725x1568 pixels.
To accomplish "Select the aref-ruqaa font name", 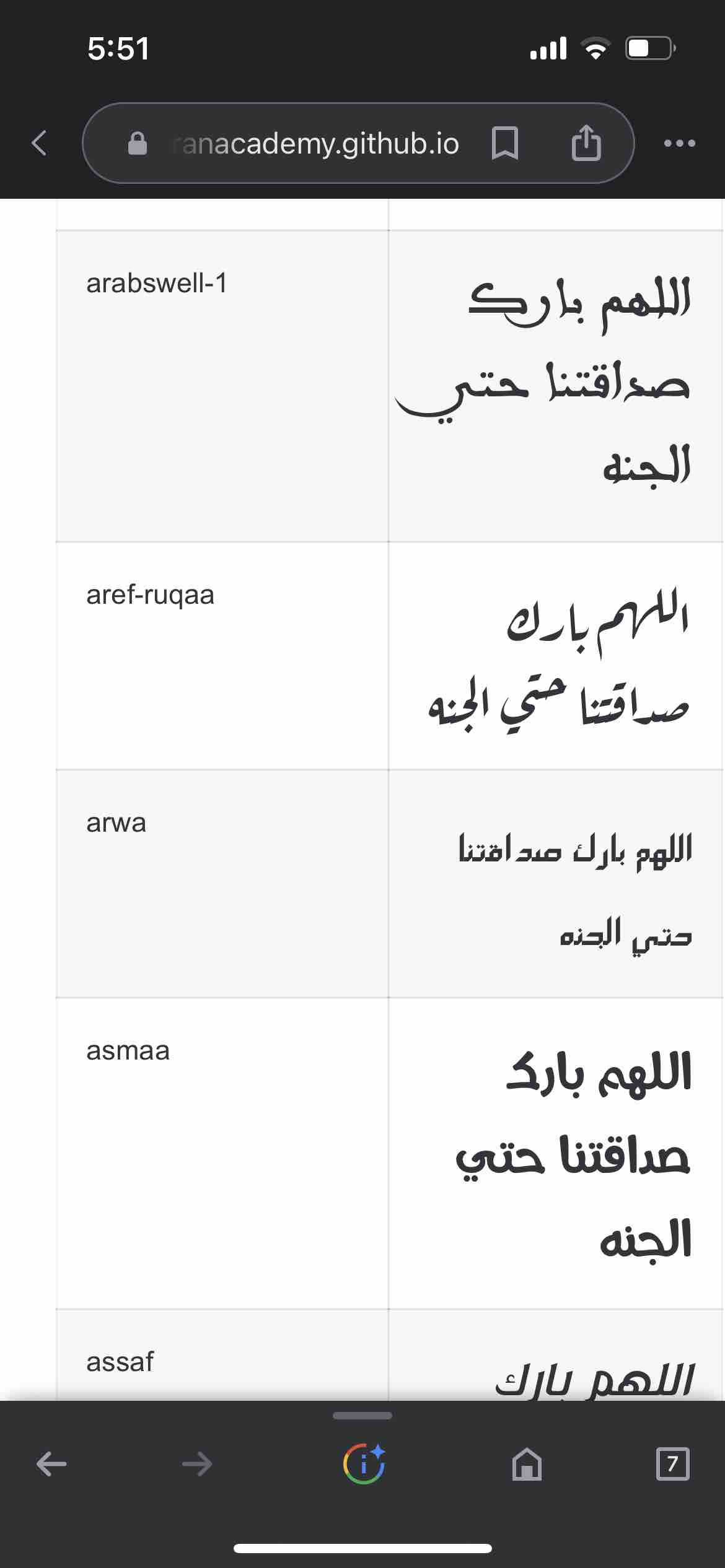I will (x=151, y=595).
